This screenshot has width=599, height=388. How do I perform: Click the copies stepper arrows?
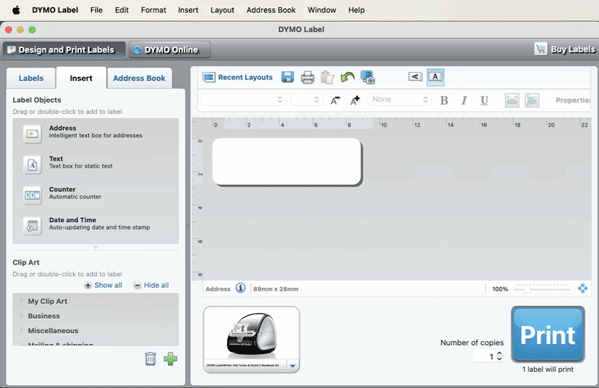tap(499, 356)
